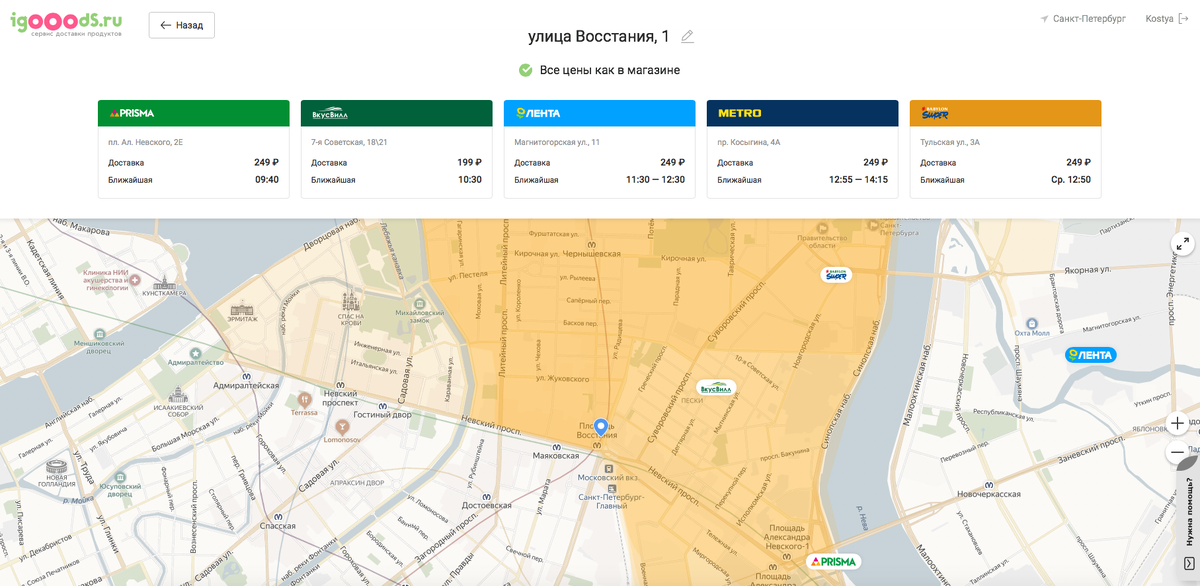Choose the Лента store card
1200x586 pixels.
(x=599, y=149)
